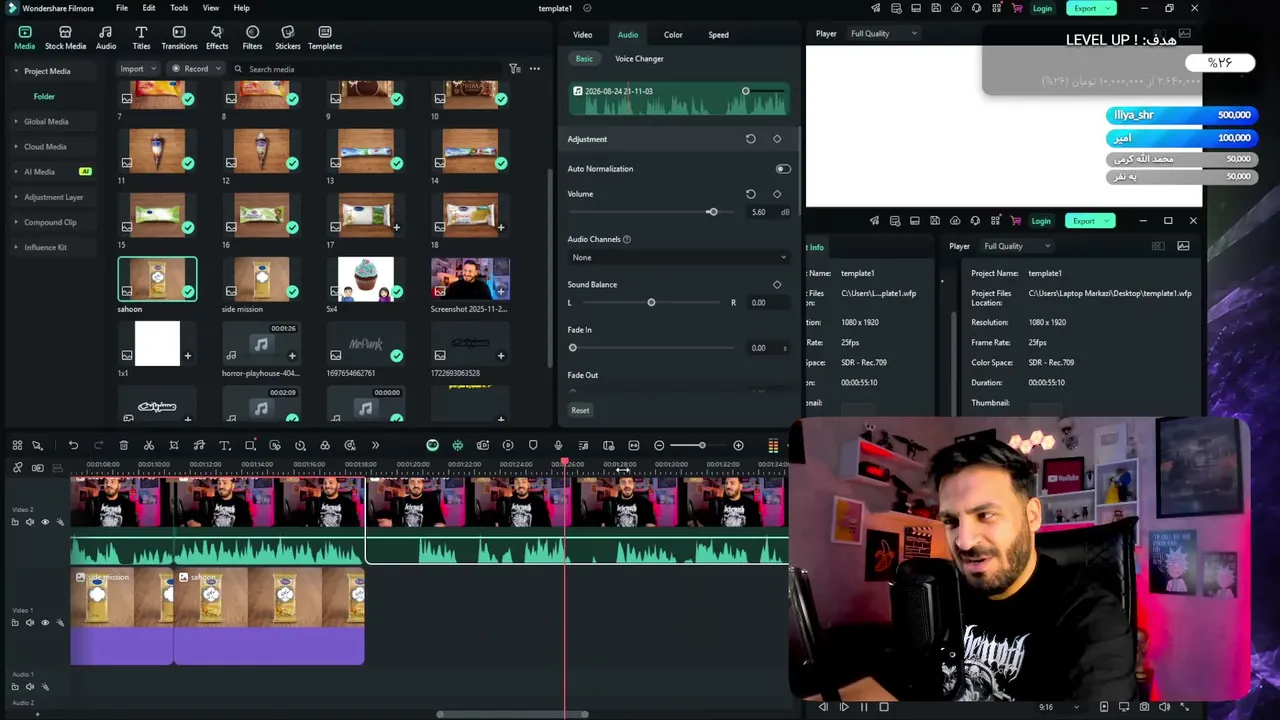The width and height of the screenshot is (1280, 720).
Task: Open the Filters library tab
Action: 252,38
